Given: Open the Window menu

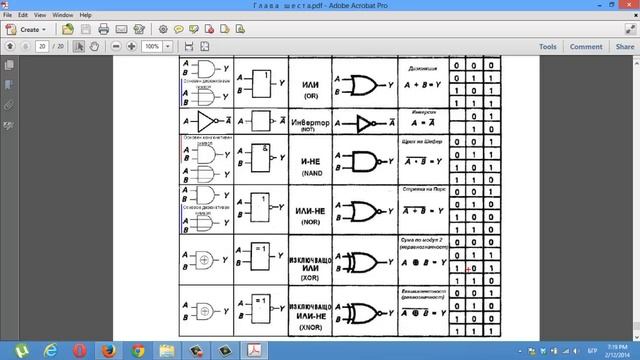Looking at the screenshot, I should click(63, 15).
